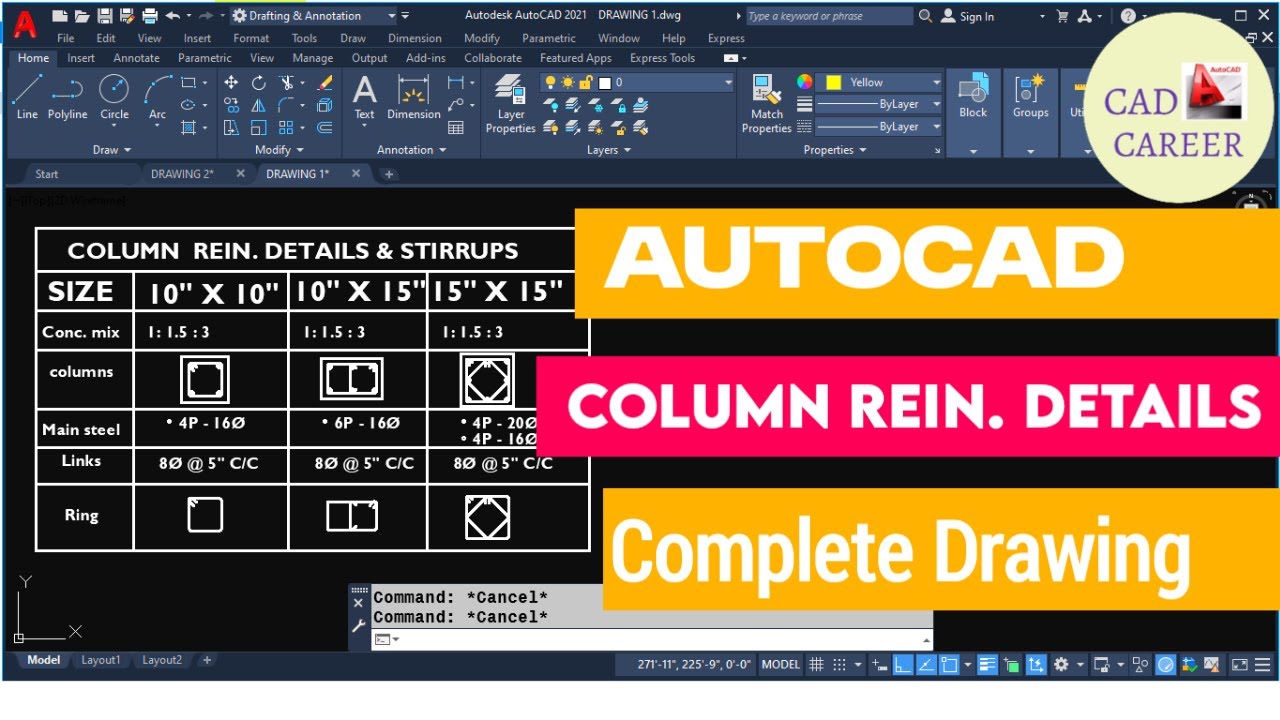Click the Array tool icon
This screenshot has width=1280, height=720.
point(287,127)
